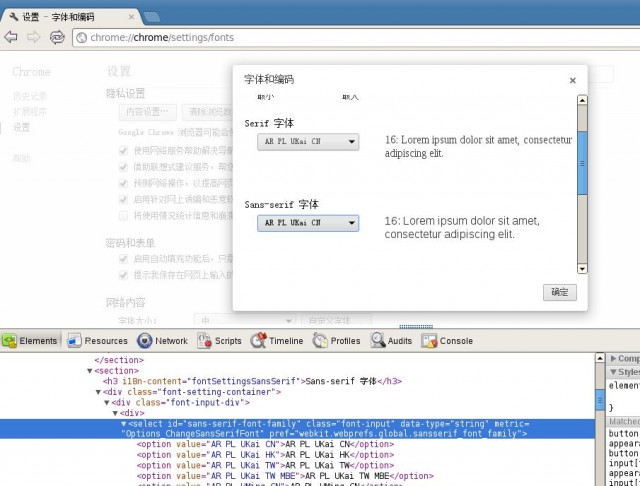The image size is (640, 486).
Task: Toggle 使用网络服务帮助解决 checkbox
Action: click(123, 151)
